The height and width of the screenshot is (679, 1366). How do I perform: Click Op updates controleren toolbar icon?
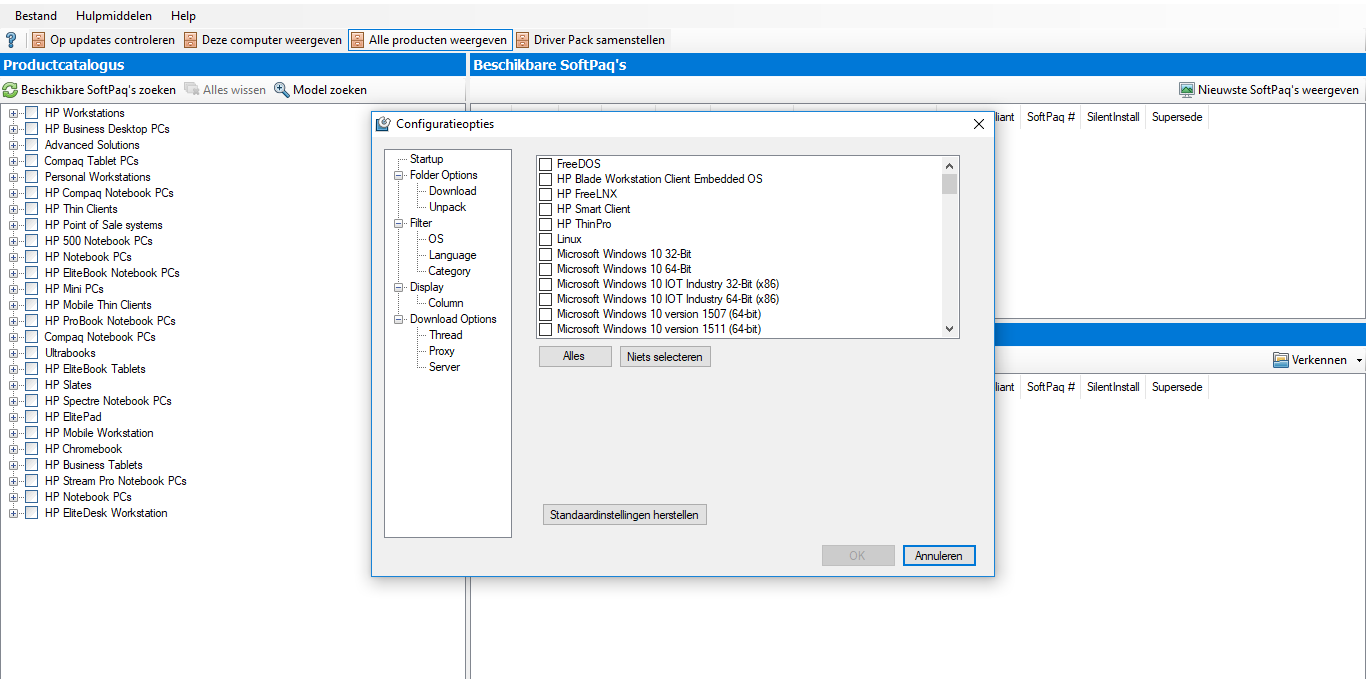(x=39, y=40)
